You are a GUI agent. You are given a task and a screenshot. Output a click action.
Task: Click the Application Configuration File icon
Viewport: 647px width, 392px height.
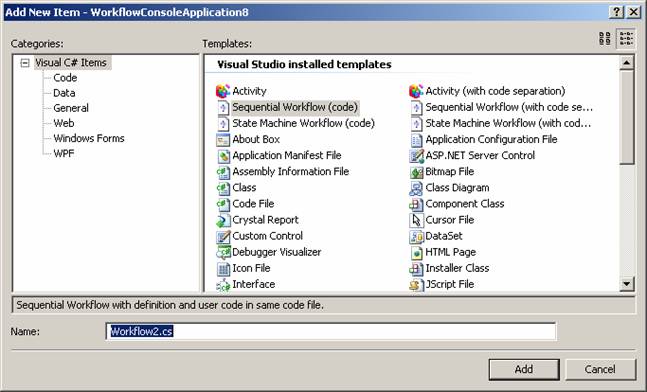coord(416,139)
